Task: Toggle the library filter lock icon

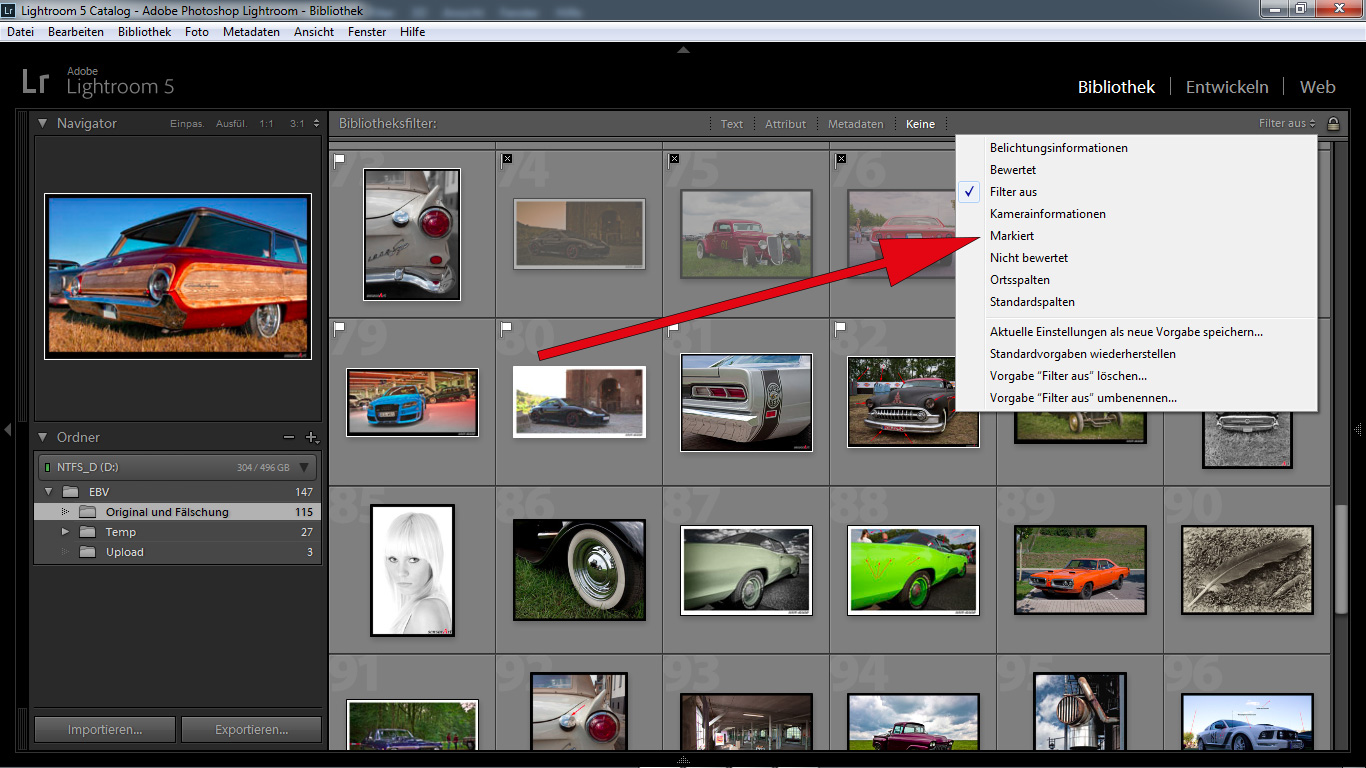Action: [1333, 124]
